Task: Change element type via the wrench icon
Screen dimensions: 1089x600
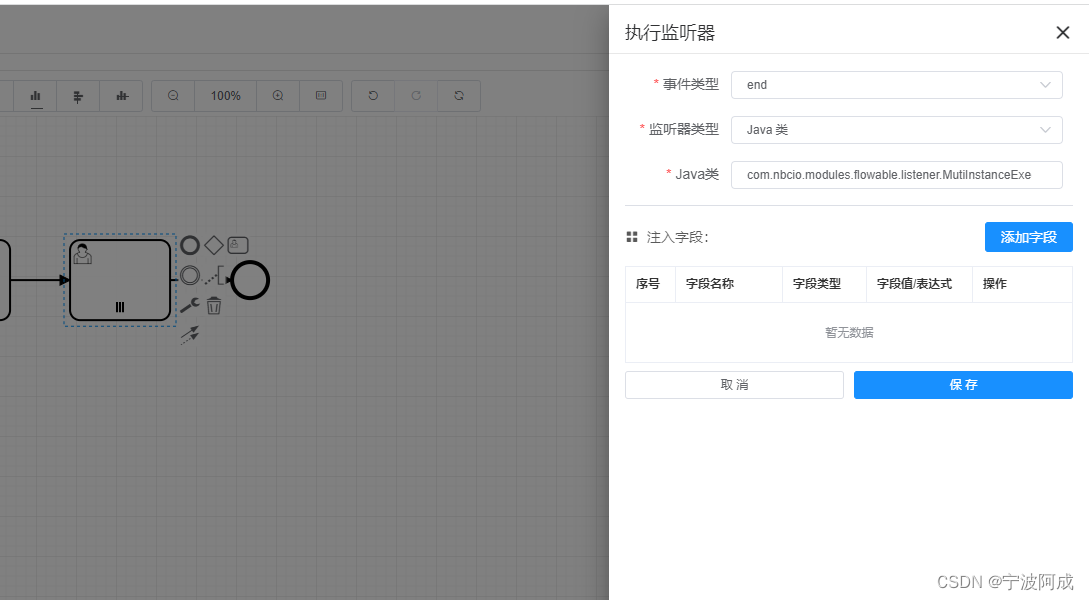Action: (189, 304)
